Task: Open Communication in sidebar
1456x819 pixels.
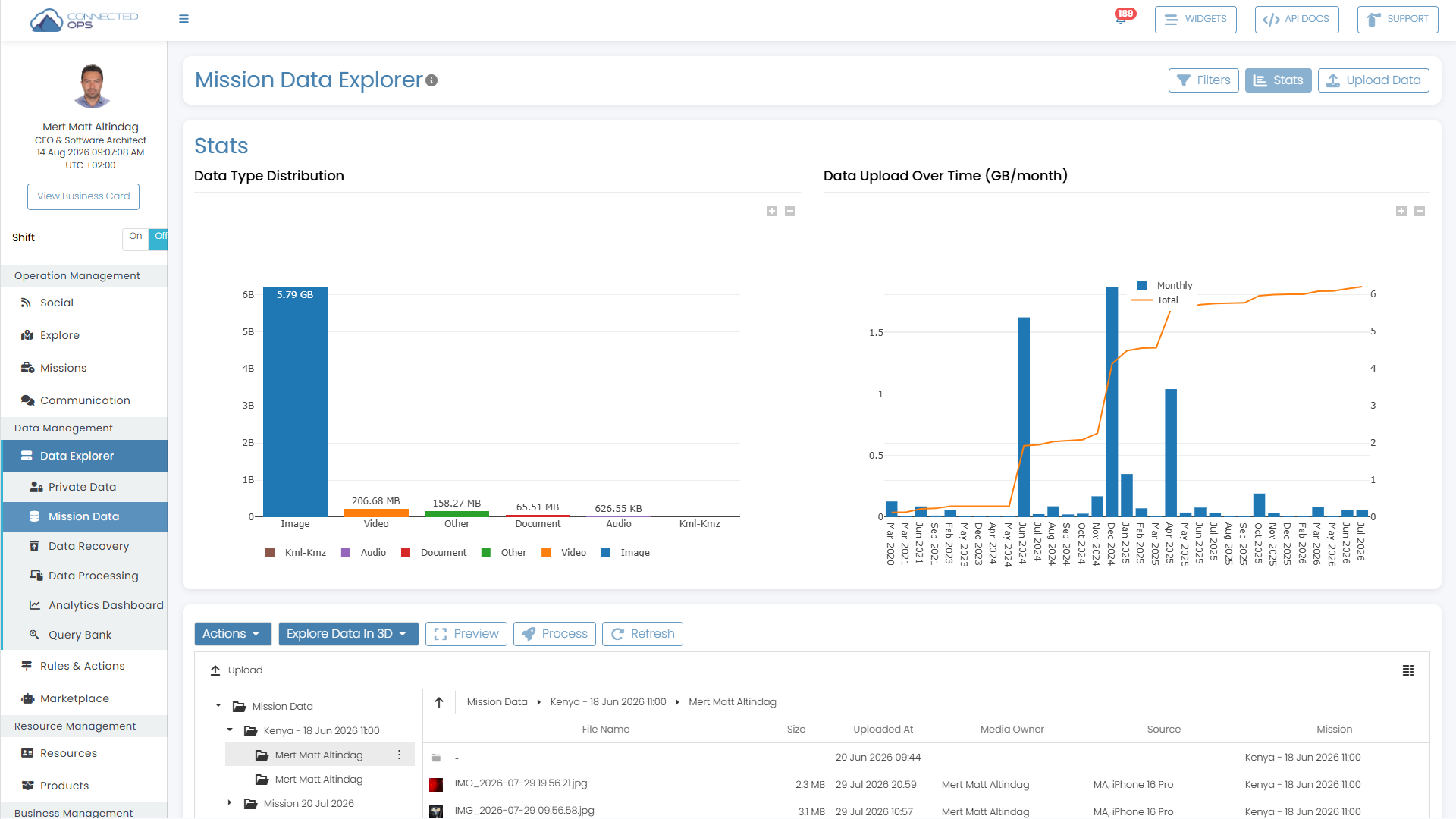Action: (83, 400)
